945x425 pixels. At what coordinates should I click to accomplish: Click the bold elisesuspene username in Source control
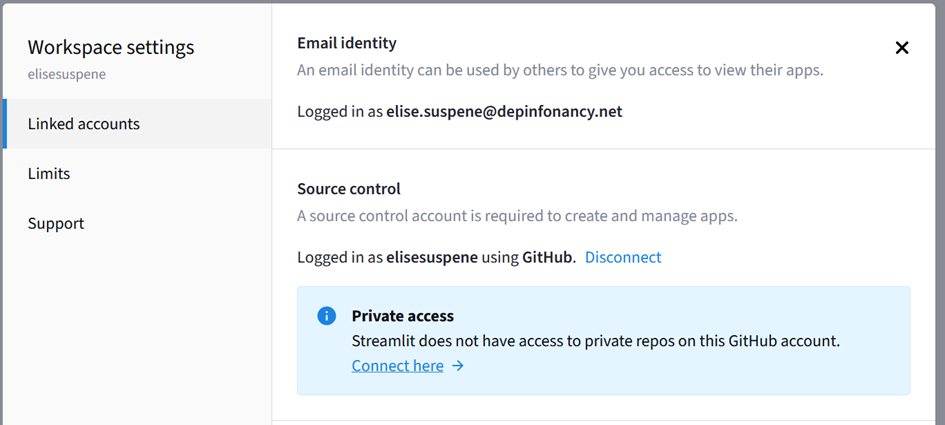click(432, 257)
